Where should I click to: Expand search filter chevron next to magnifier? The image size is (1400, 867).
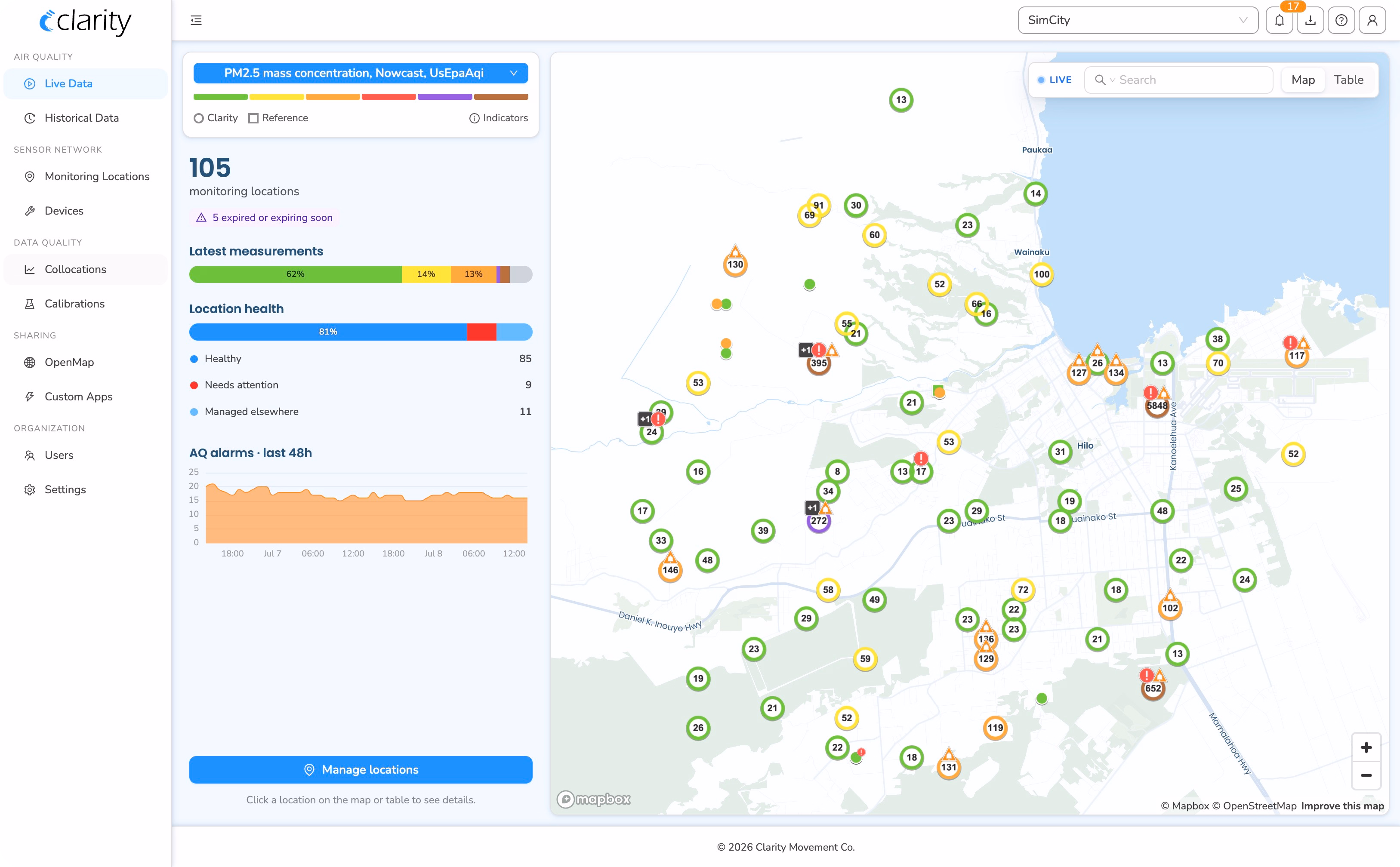coord(1113,80)
